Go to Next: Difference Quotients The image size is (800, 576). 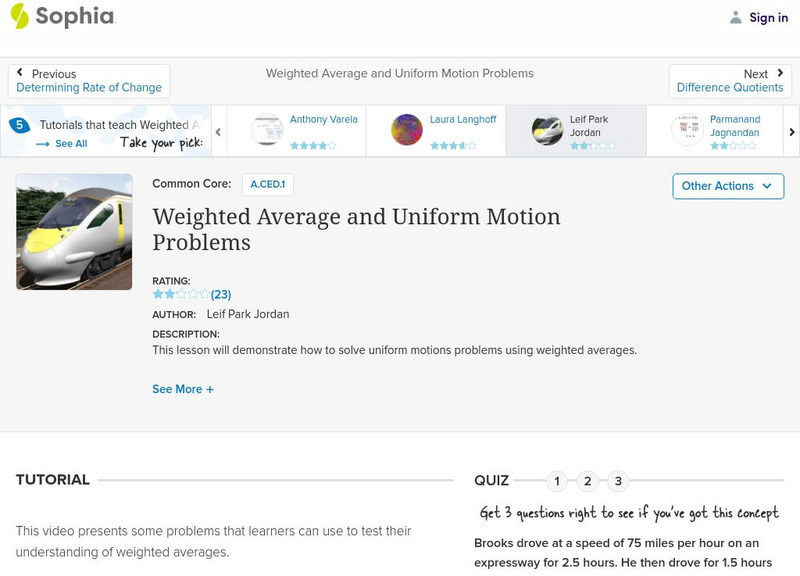pos(730,81)
